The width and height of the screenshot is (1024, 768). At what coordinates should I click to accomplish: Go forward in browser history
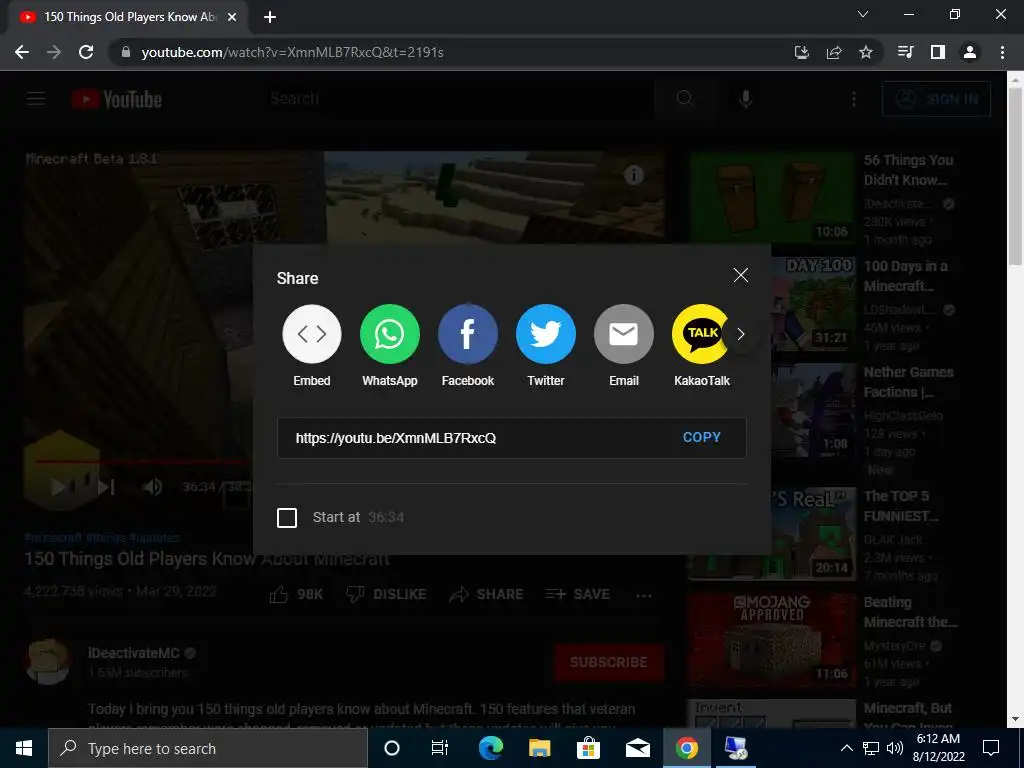click(x=54, y=52)
